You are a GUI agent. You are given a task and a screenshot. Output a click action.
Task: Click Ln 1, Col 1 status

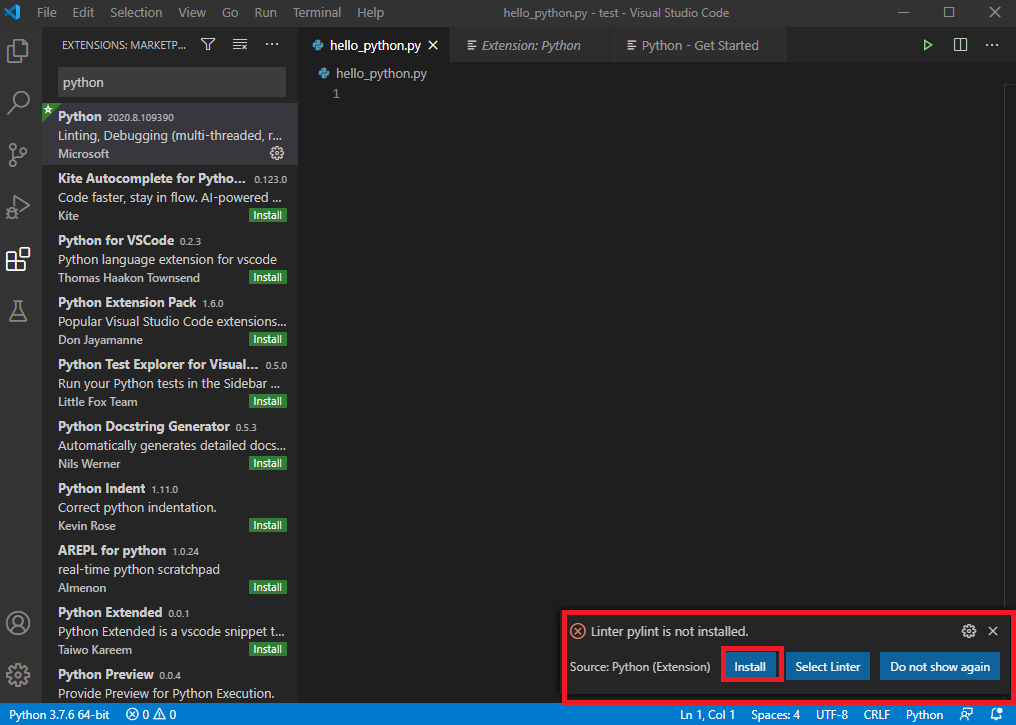pyautogui.click(x=708, y=715)
